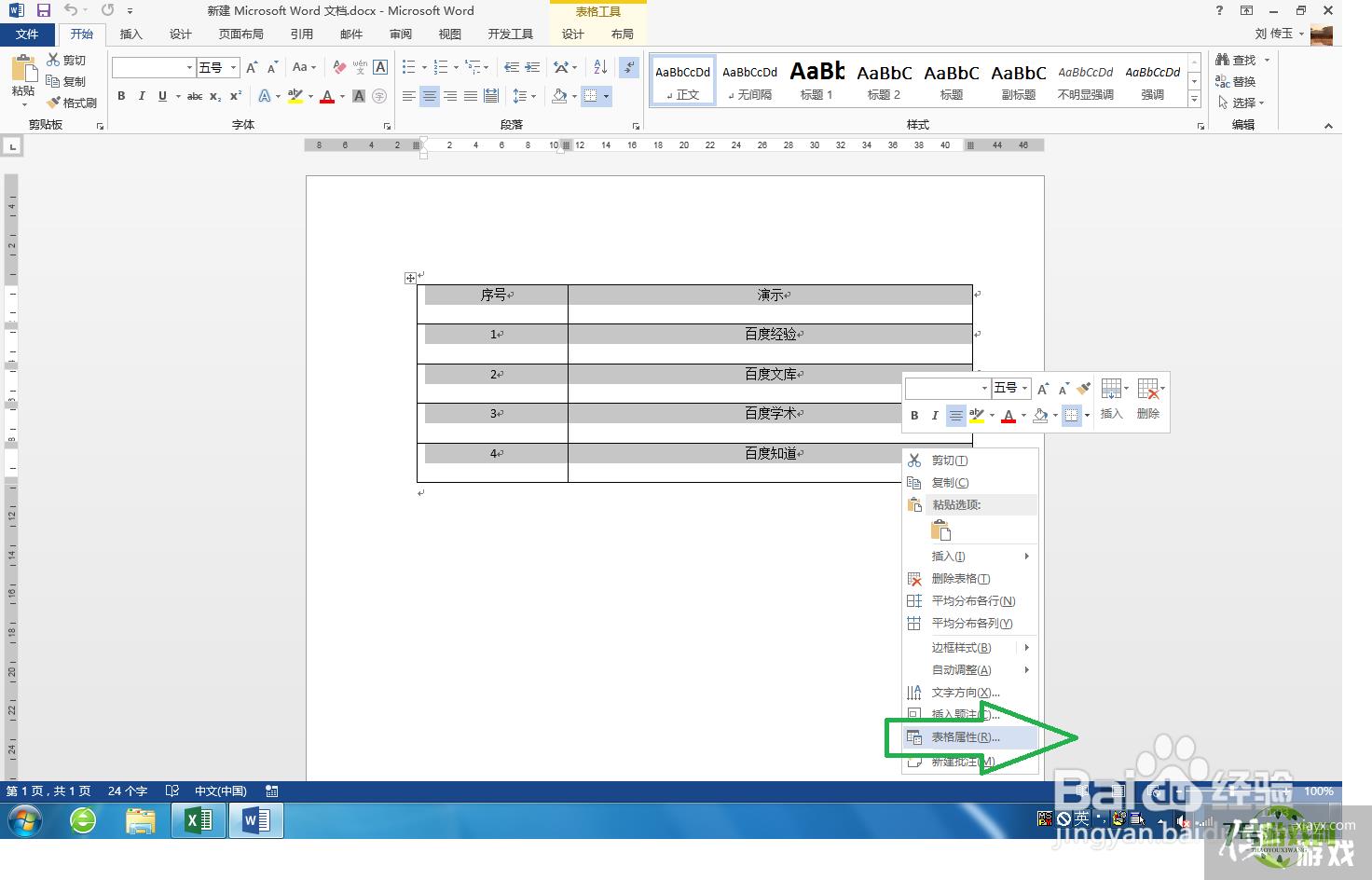
Task: Click the mini toolbar format painter
Action: (x=1083, y=388)
